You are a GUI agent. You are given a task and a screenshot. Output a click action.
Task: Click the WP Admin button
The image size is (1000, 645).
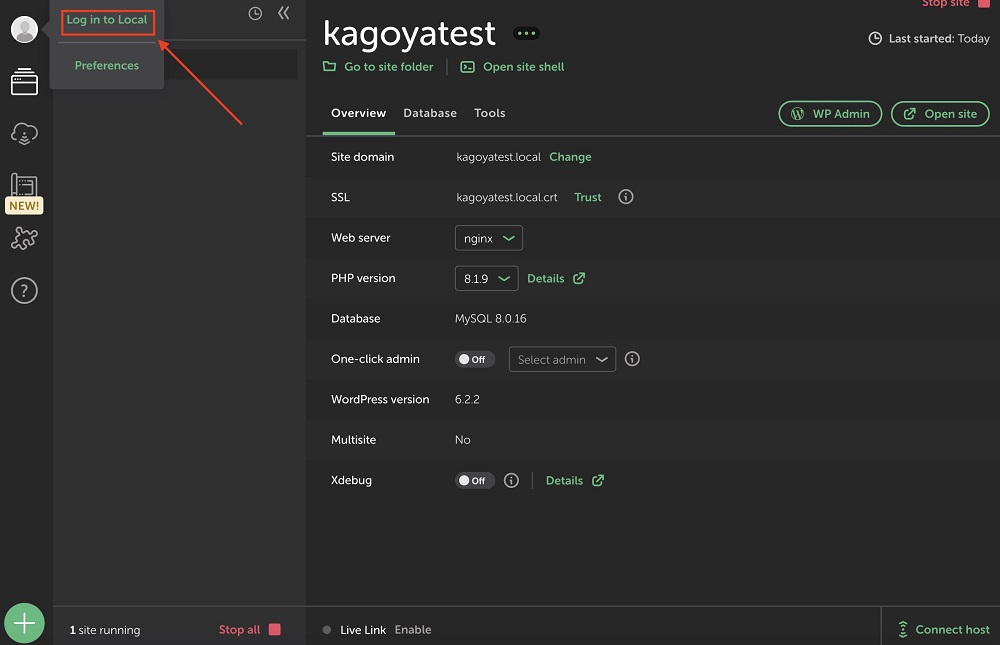830,114
